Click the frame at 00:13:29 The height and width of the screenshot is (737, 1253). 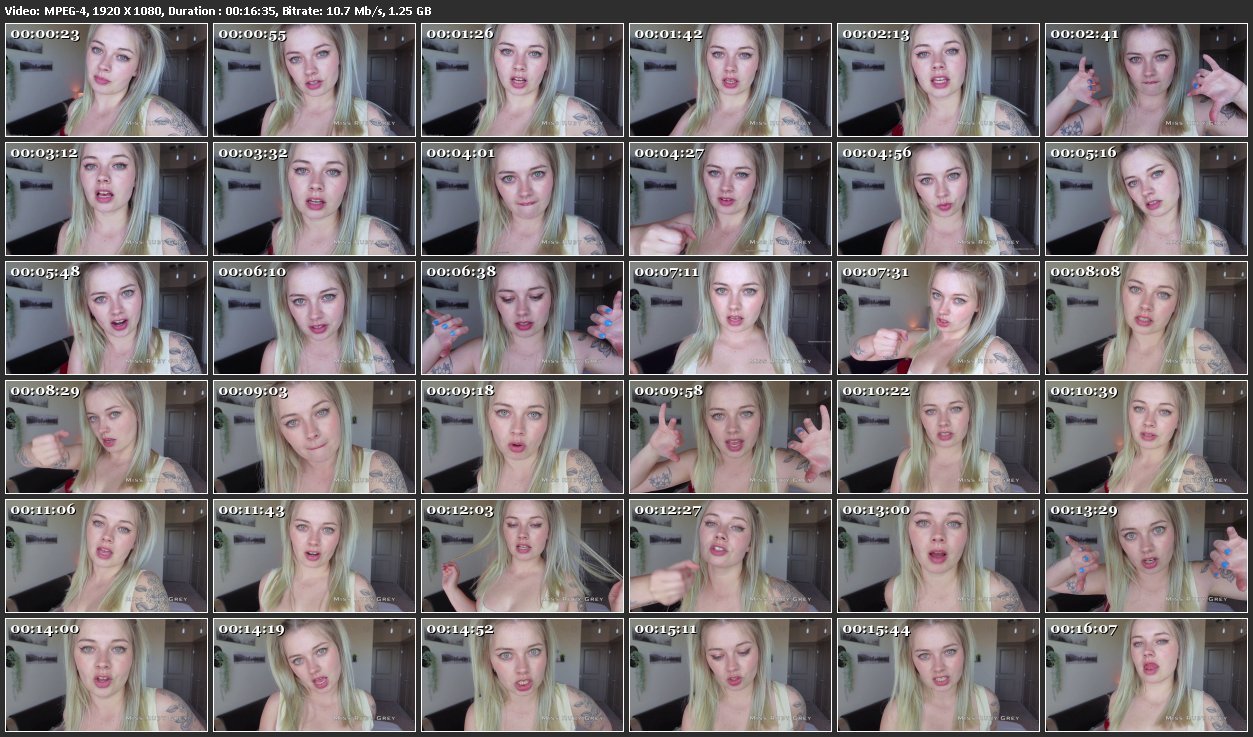click(x=1146, y=556)
